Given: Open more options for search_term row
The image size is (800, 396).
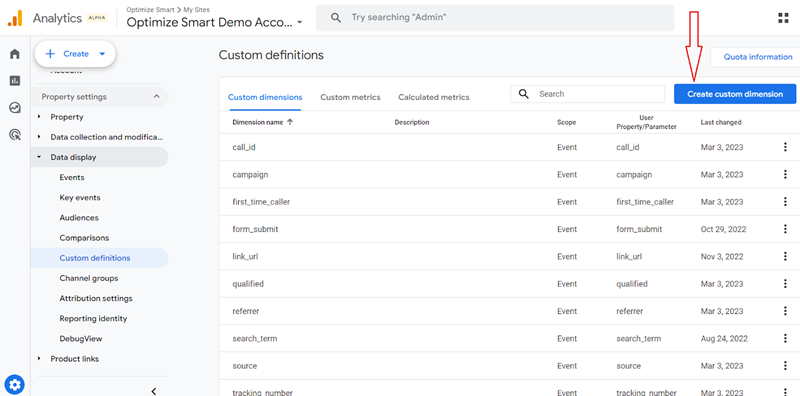Looking at the screenshot, I should 785,338.
